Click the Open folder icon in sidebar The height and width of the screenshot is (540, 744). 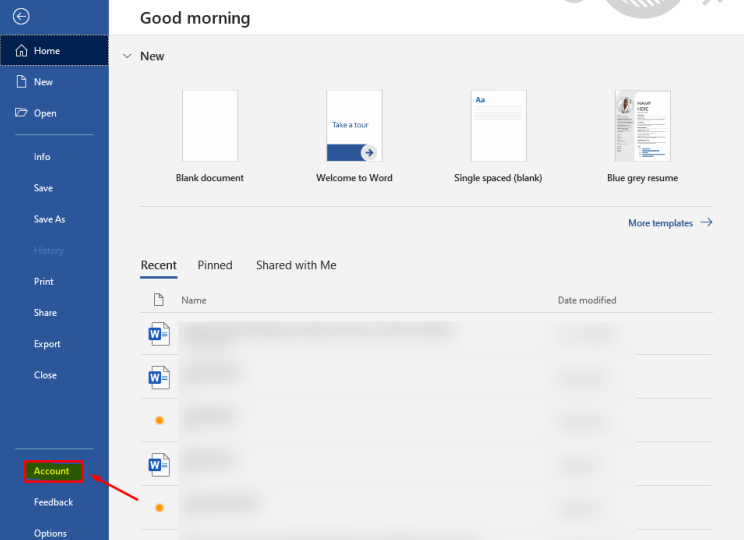click(x=21, y=112)
